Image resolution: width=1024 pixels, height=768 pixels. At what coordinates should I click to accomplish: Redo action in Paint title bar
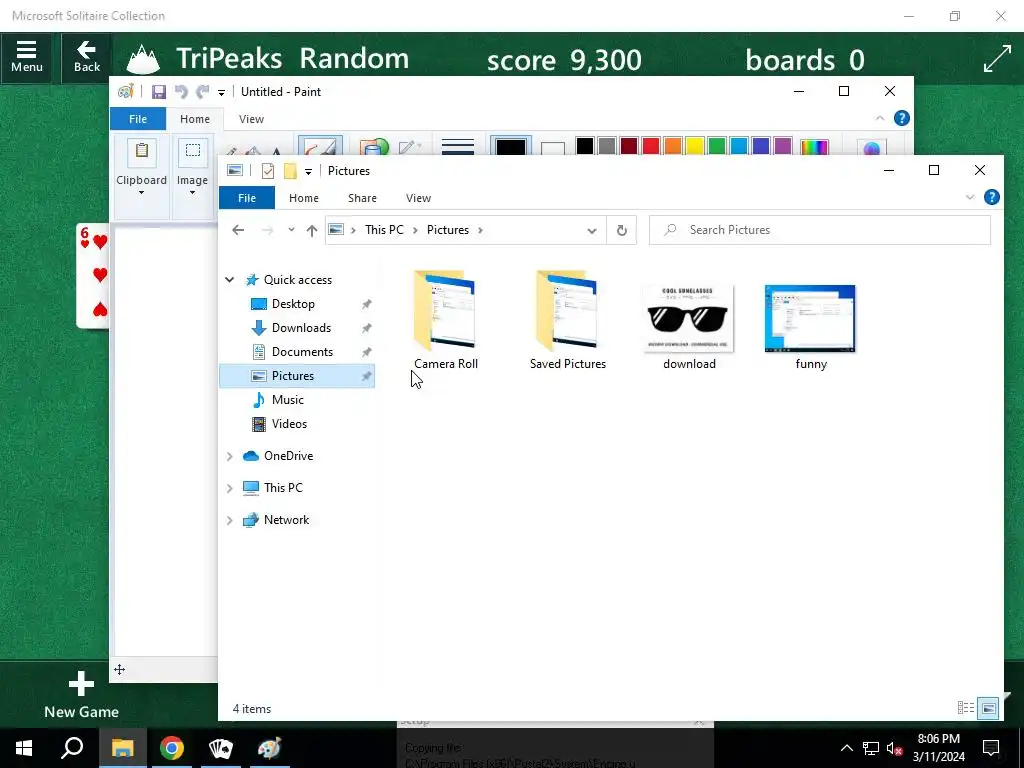(x=203, y=92)
